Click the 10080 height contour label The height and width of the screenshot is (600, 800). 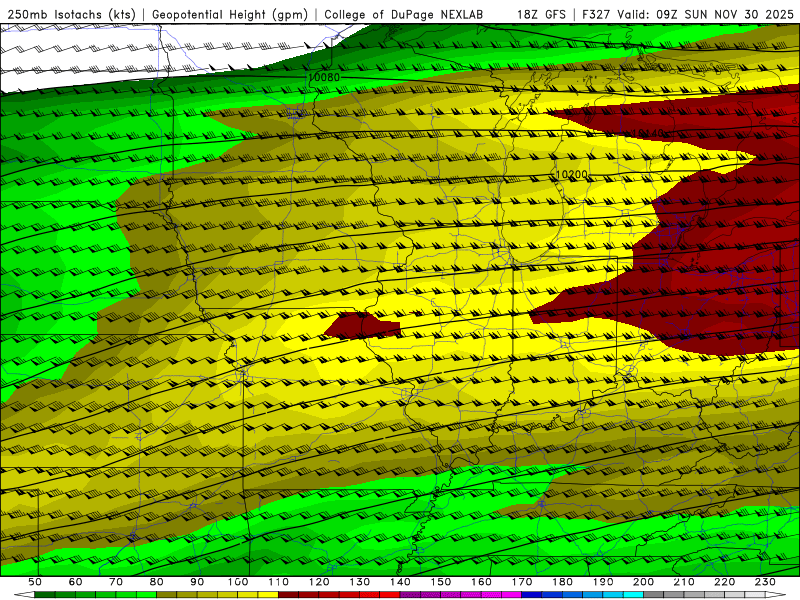coord(324,78)
